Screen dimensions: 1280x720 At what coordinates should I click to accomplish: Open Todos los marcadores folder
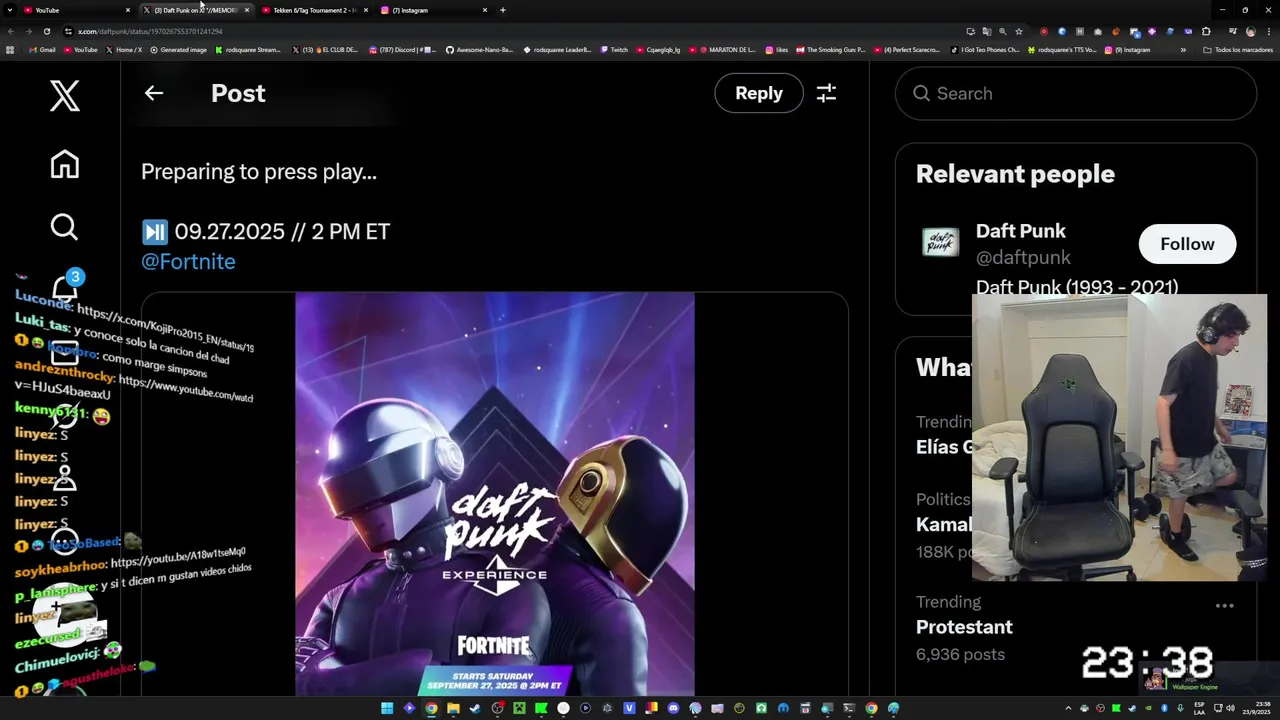(x=1238, y=49)
